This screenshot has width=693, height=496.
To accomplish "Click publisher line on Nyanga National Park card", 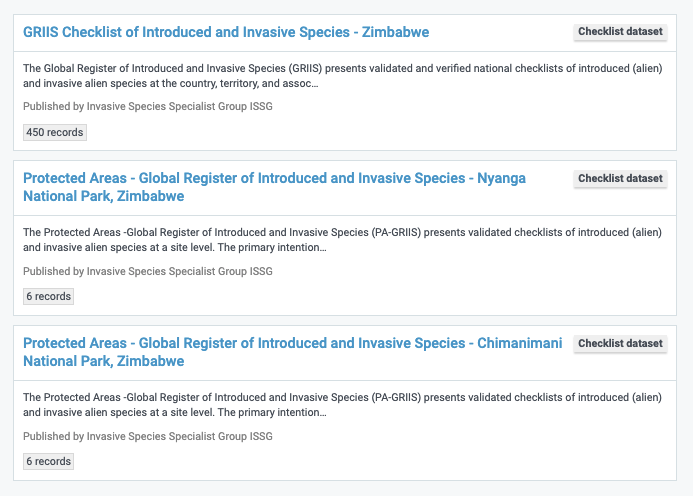I will pos(148,271).
